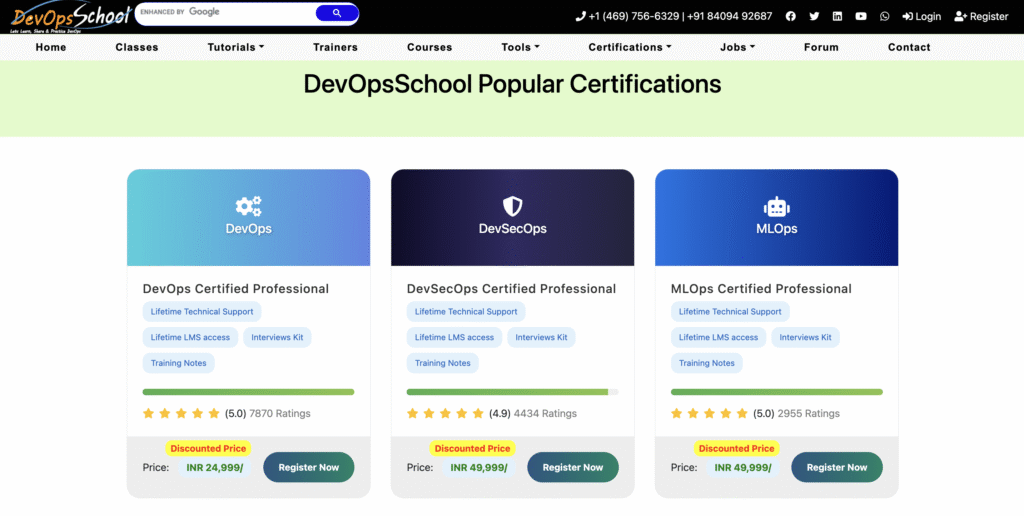Click the DevSecOps card rating bar

click(x=512, y=392)
